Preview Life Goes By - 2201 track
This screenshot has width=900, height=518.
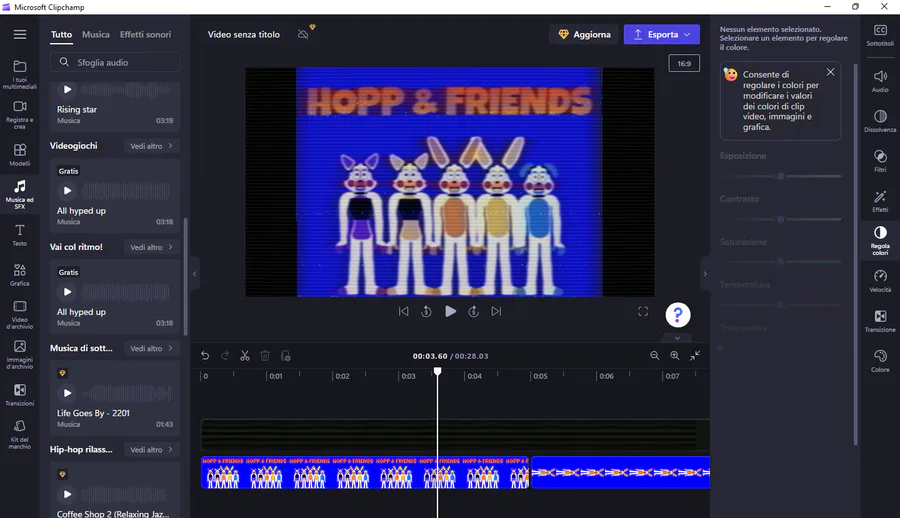coord(67,393)
